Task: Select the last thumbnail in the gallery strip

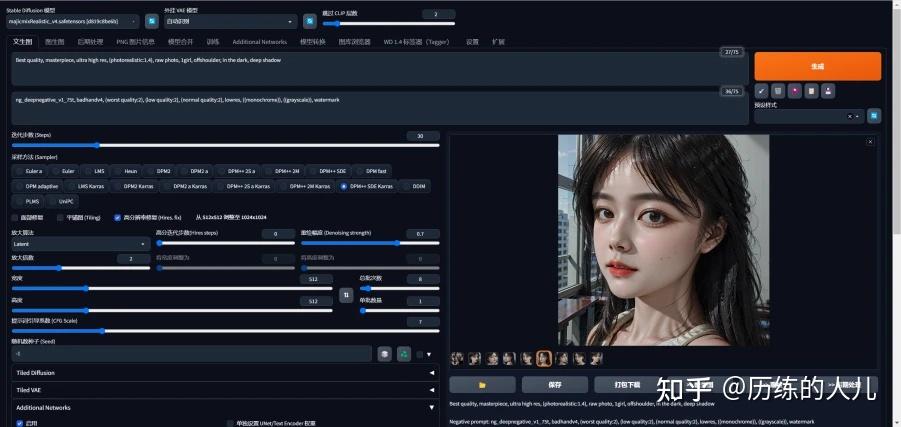Action: pyautogui.click(x=596, y=359)
